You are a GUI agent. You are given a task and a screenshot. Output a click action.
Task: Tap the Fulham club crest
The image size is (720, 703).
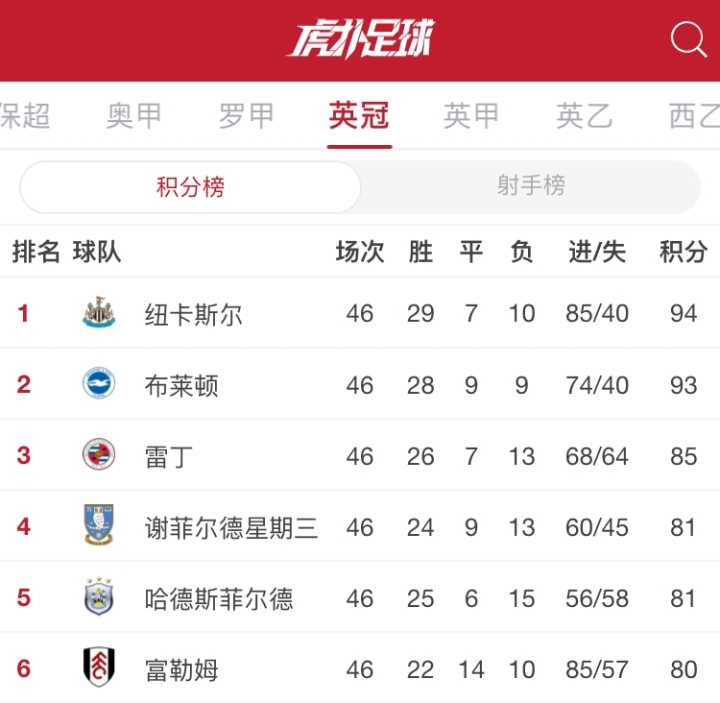(98, 667)
